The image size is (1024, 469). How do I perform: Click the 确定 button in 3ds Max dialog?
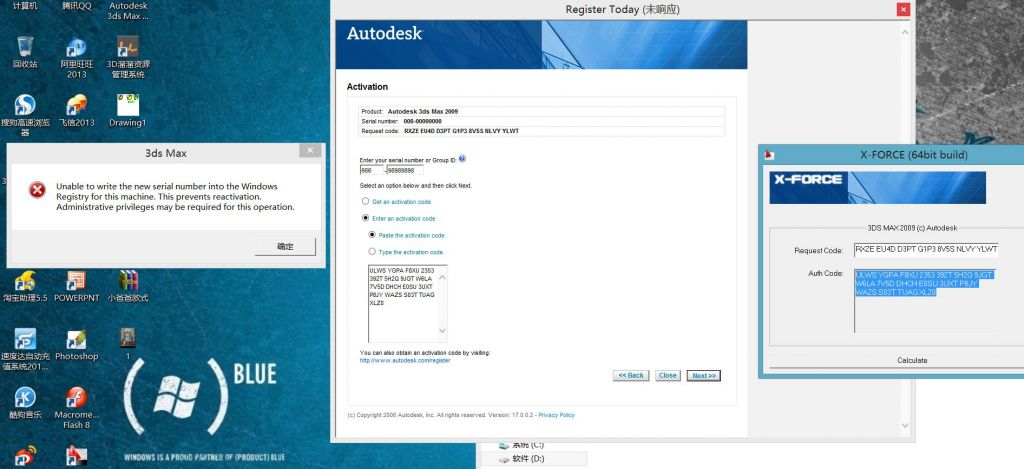[x=285, y=247]
